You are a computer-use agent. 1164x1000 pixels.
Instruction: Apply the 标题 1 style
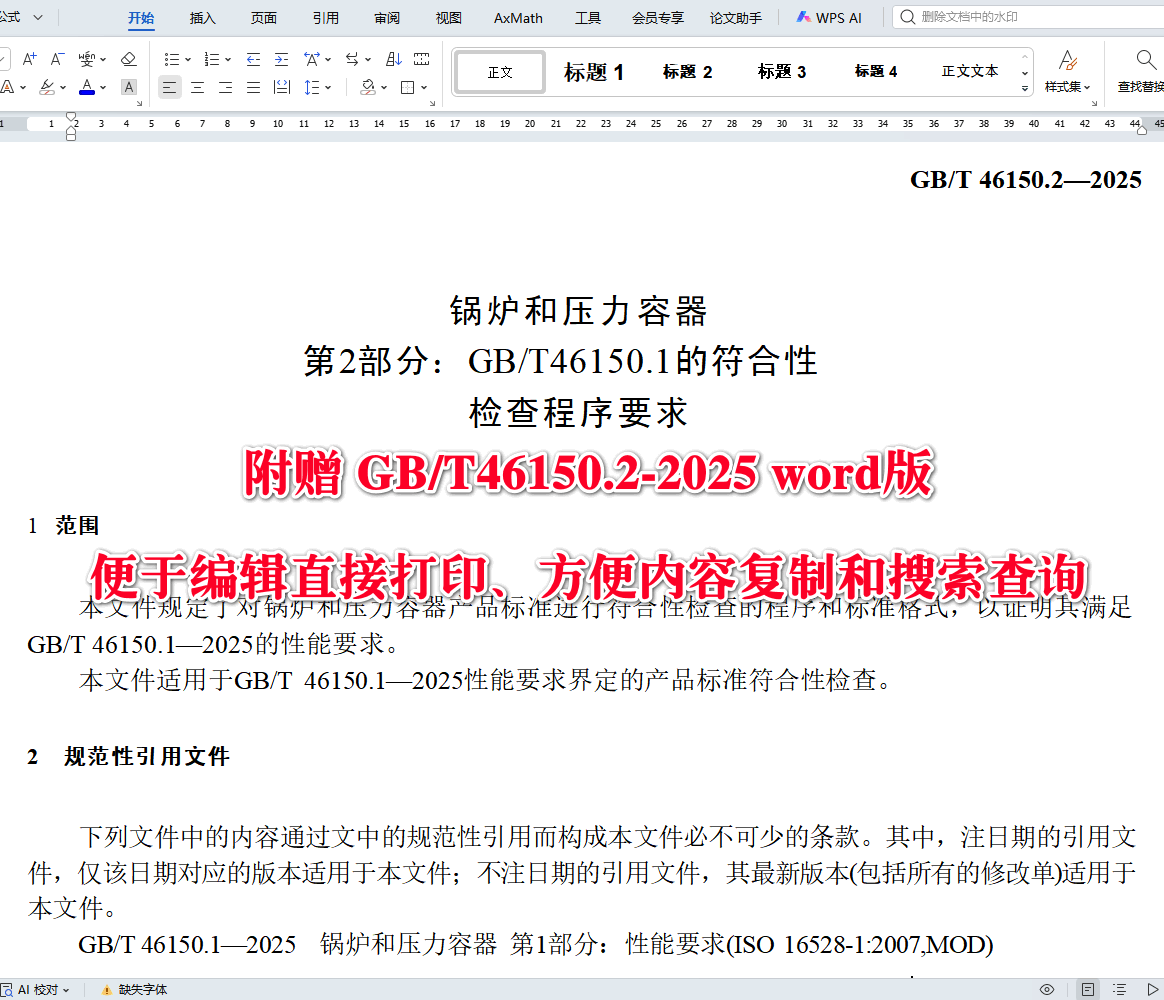click(x=594, y=72)
